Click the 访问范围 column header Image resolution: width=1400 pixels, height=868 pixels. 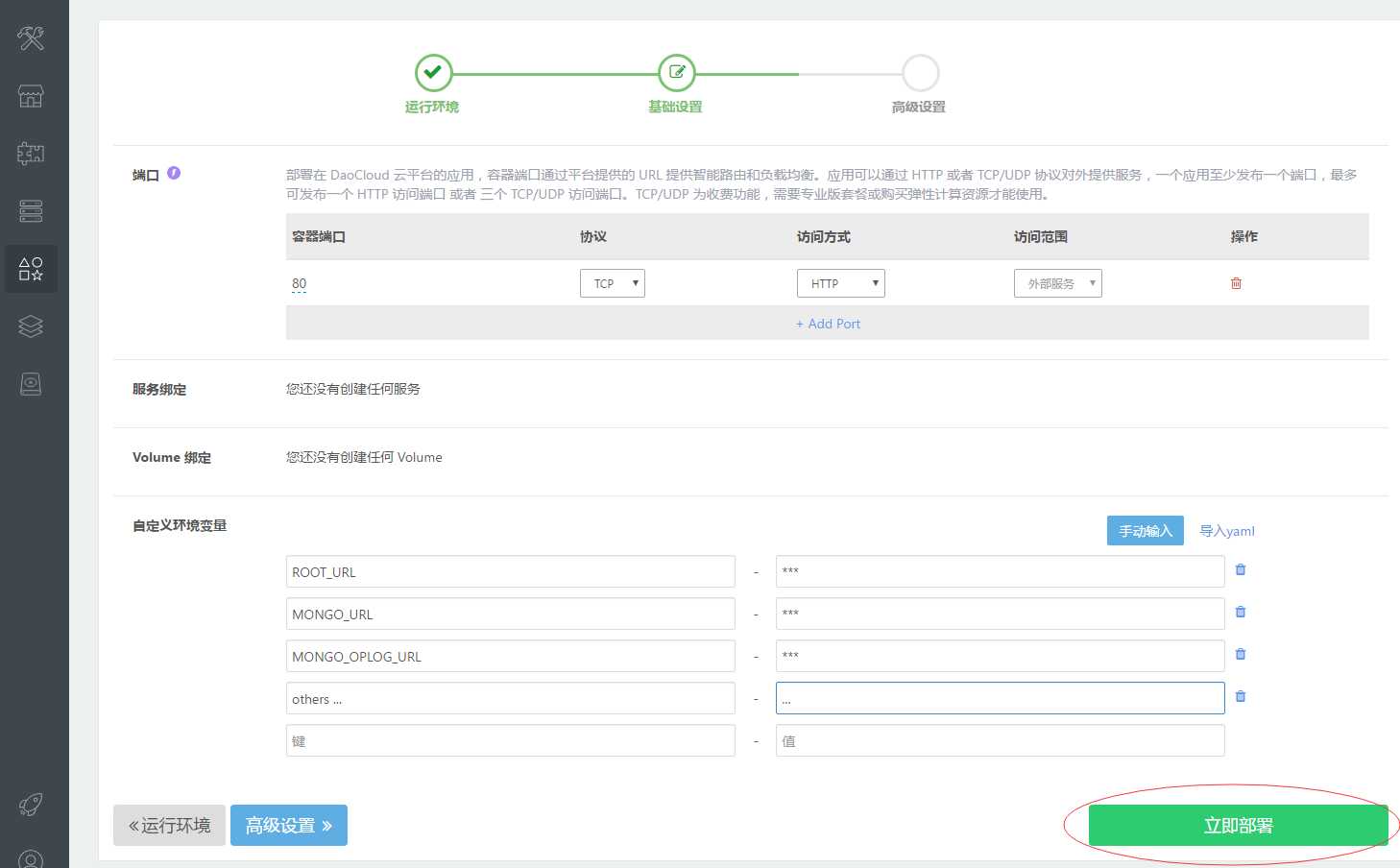click(x=1041, y=236)
